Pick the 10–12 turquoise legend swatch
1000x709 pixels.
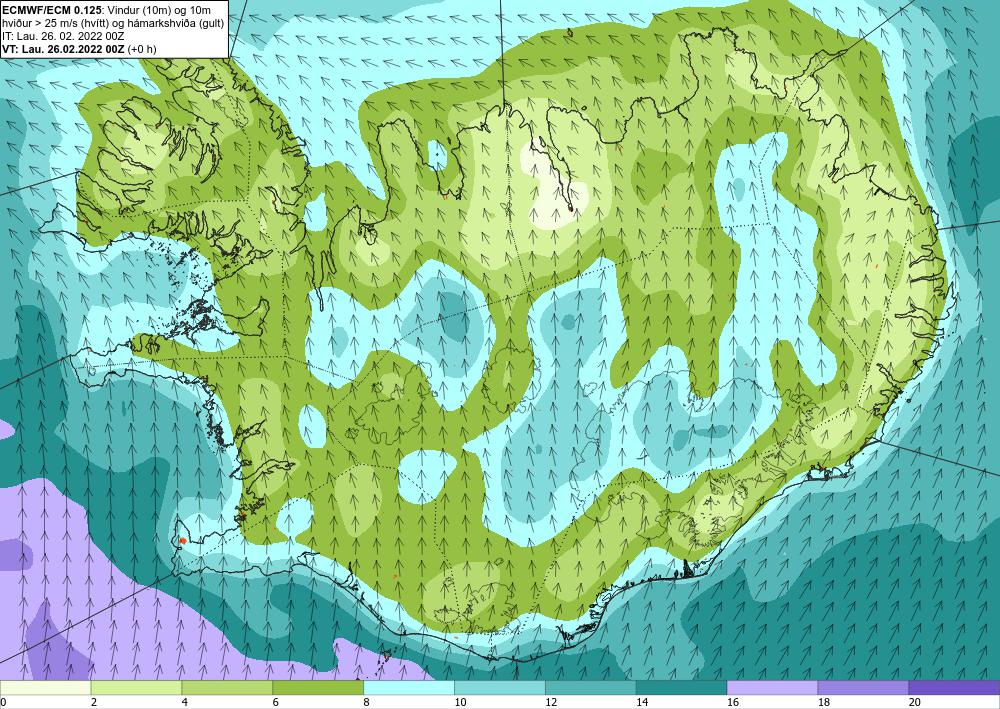pos(499,688)
